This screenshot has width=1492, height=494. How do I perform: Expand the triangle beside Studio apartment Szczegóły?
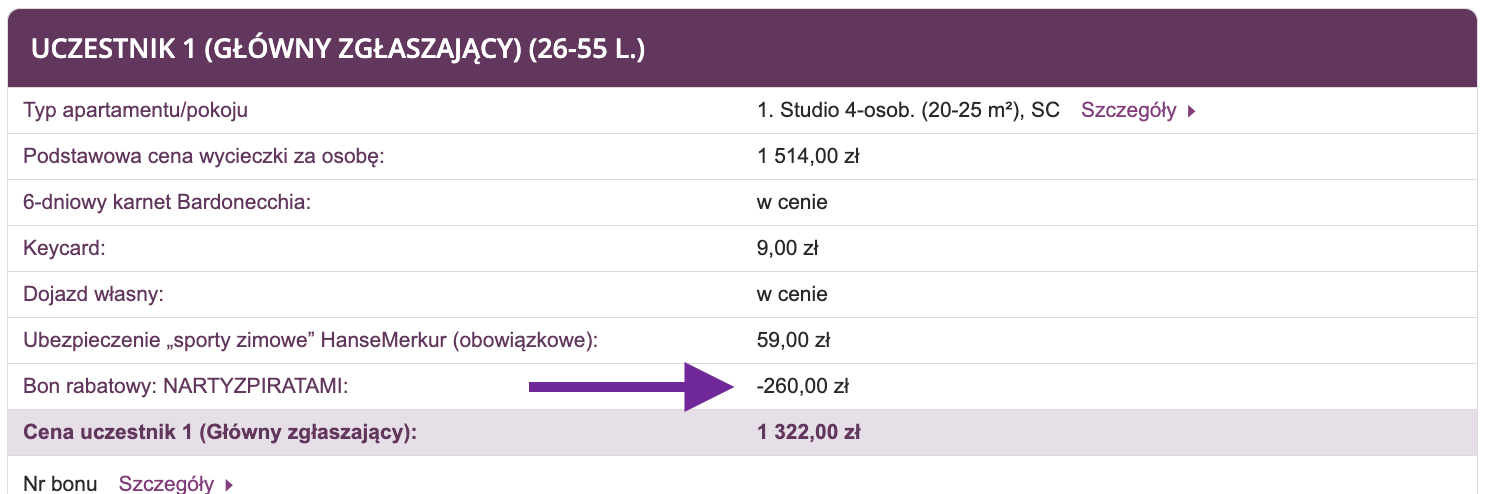click(1192, 112)
